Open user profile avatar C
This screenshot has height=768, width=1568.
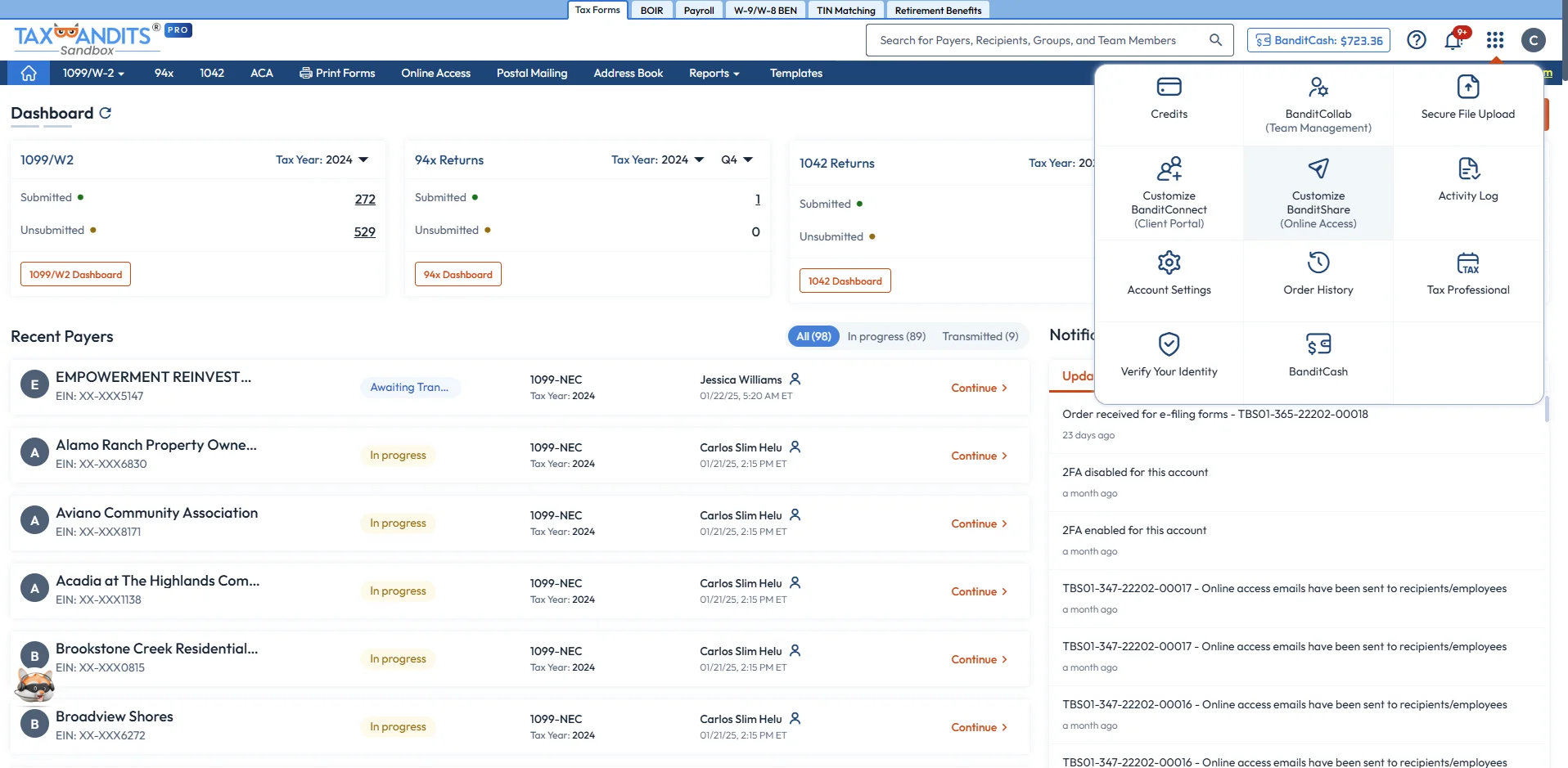point(1533,40)
